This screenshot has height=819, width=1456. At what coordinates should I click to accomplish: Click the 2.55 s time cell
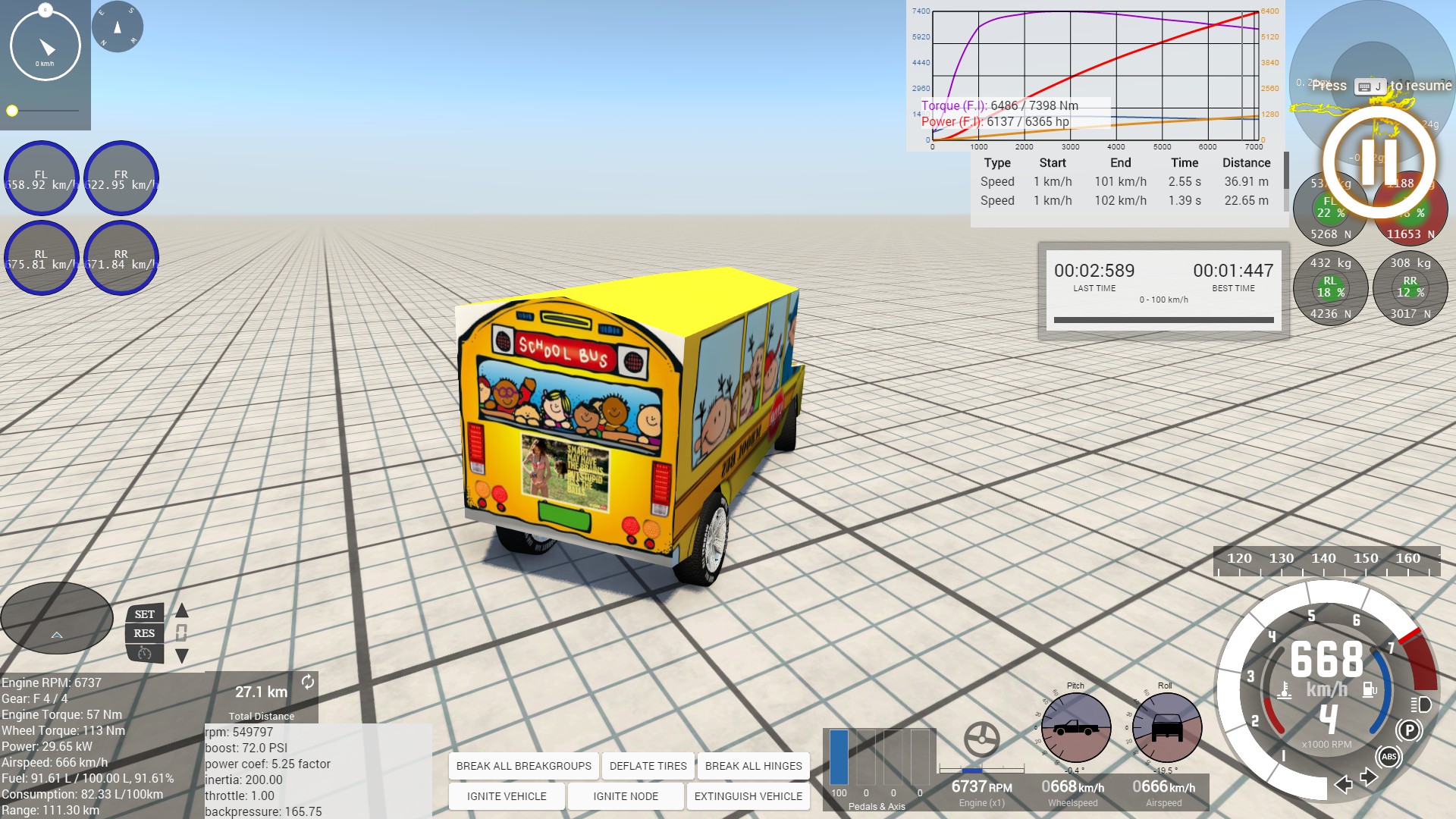[x=1185, y=181]
